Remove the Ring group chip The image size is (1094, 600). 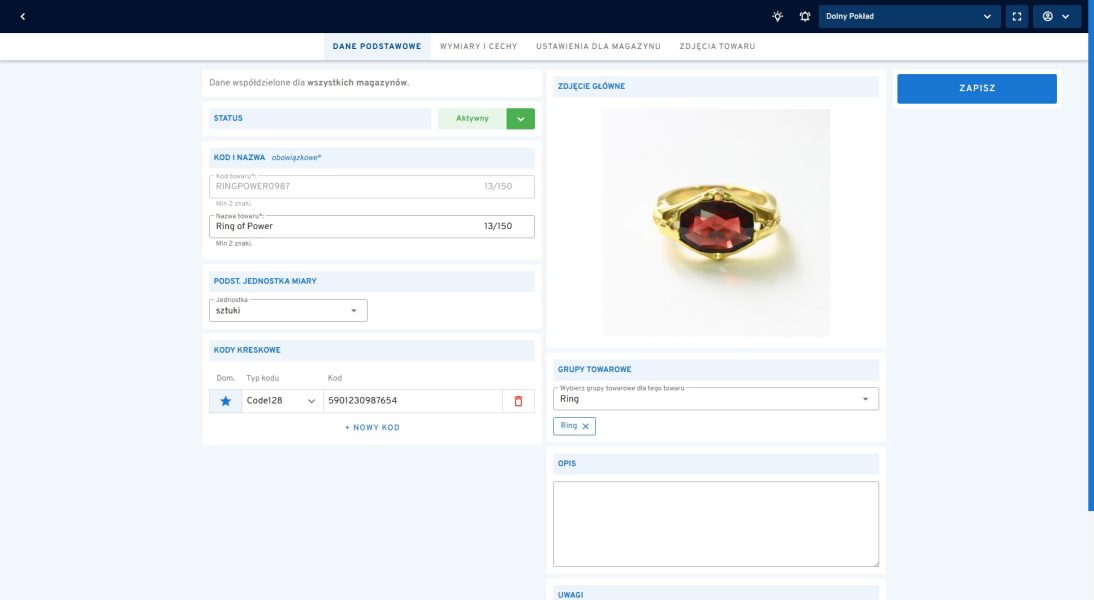(x=586, y=426)
